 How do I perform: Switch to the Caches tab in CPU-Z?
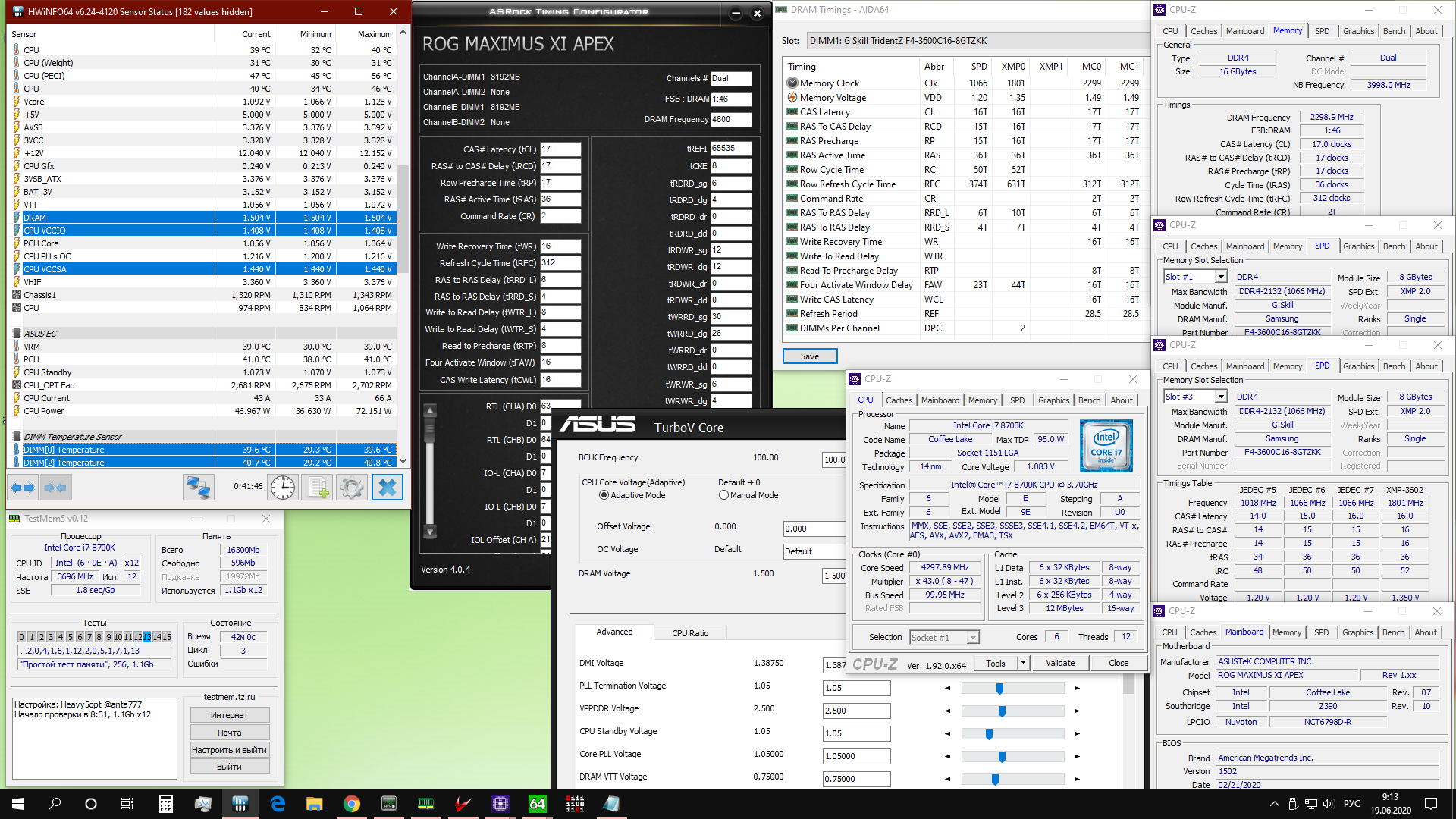click(899, 400)
